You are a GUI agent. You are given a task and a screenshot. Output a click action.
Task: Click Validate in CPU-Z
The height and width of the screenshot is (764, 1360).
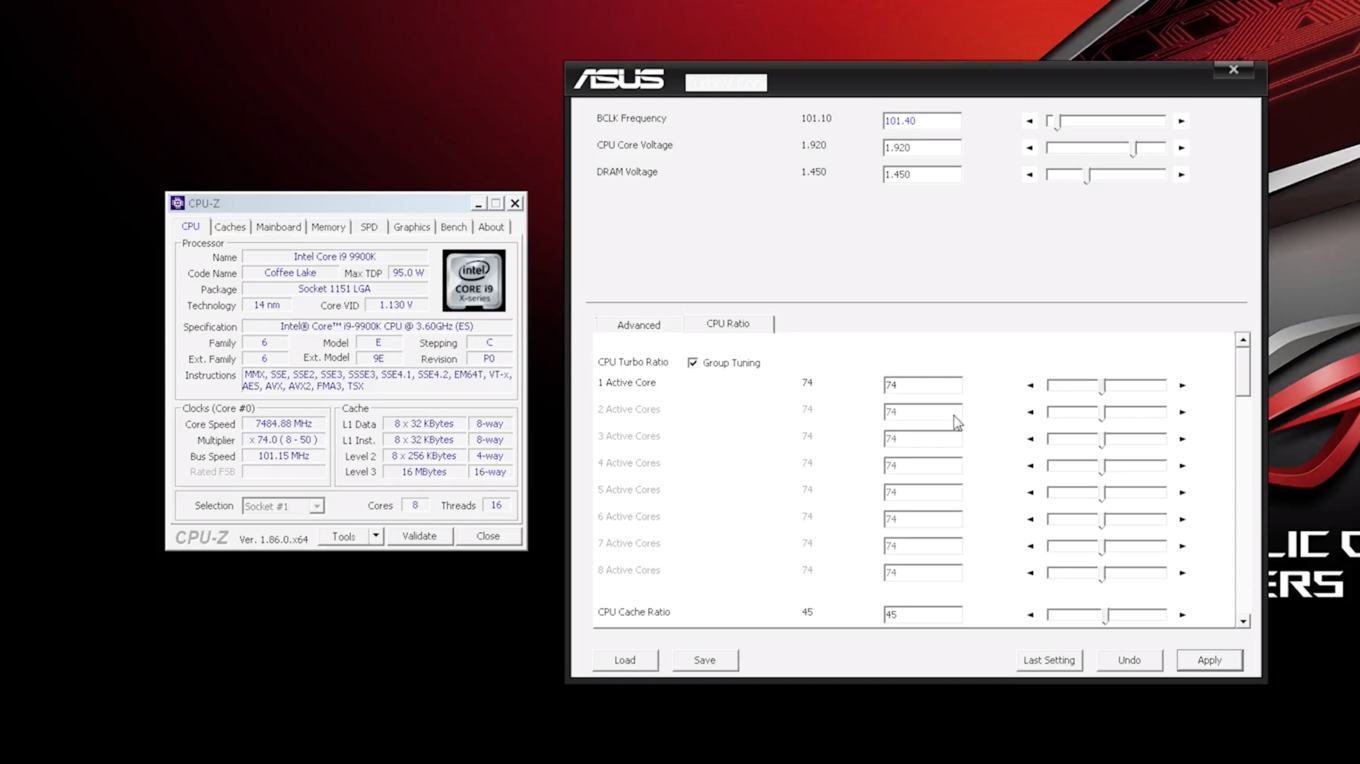419,536
